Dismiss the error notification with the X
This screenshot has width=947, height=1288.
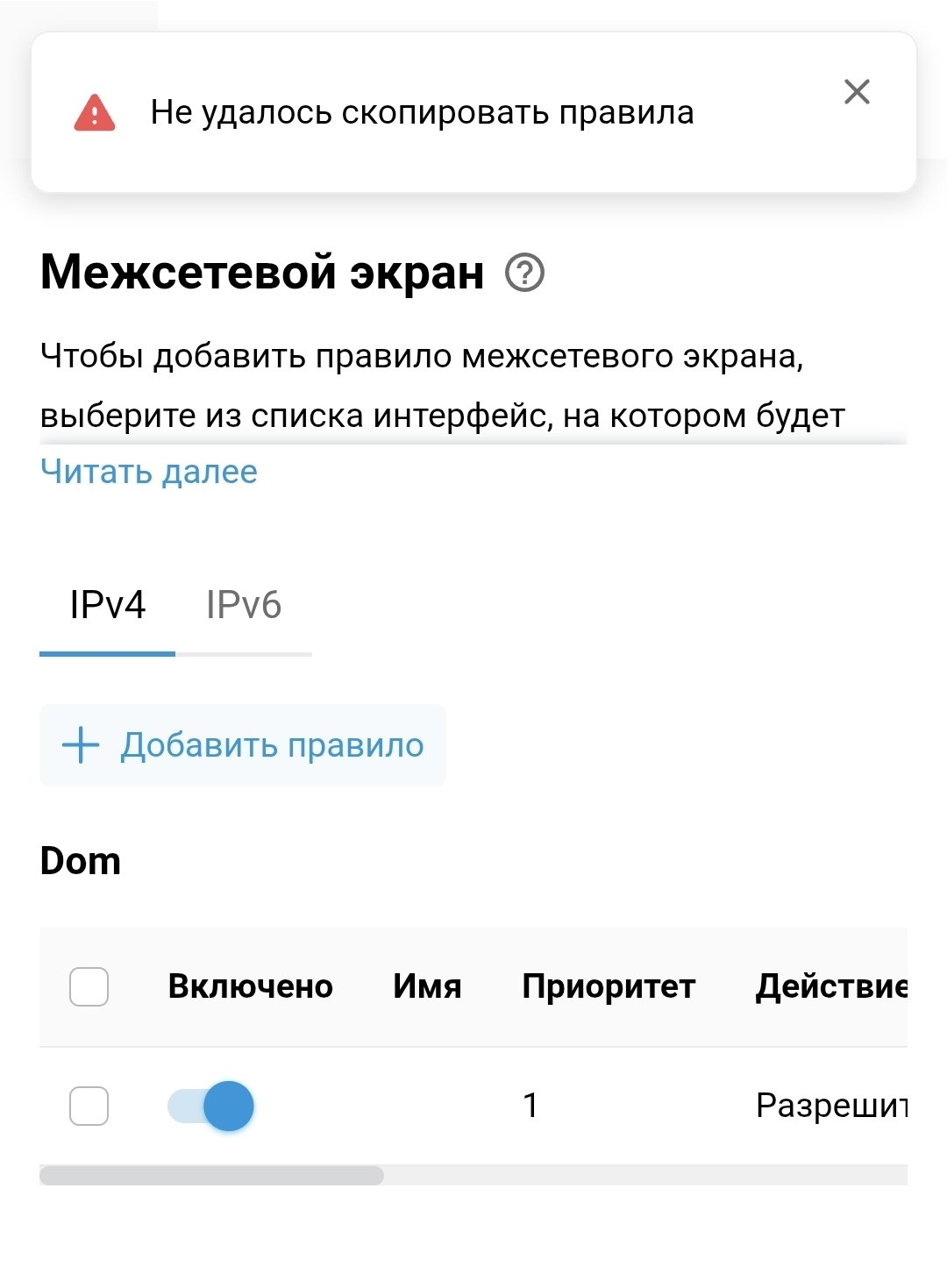(x=857, y=92)
